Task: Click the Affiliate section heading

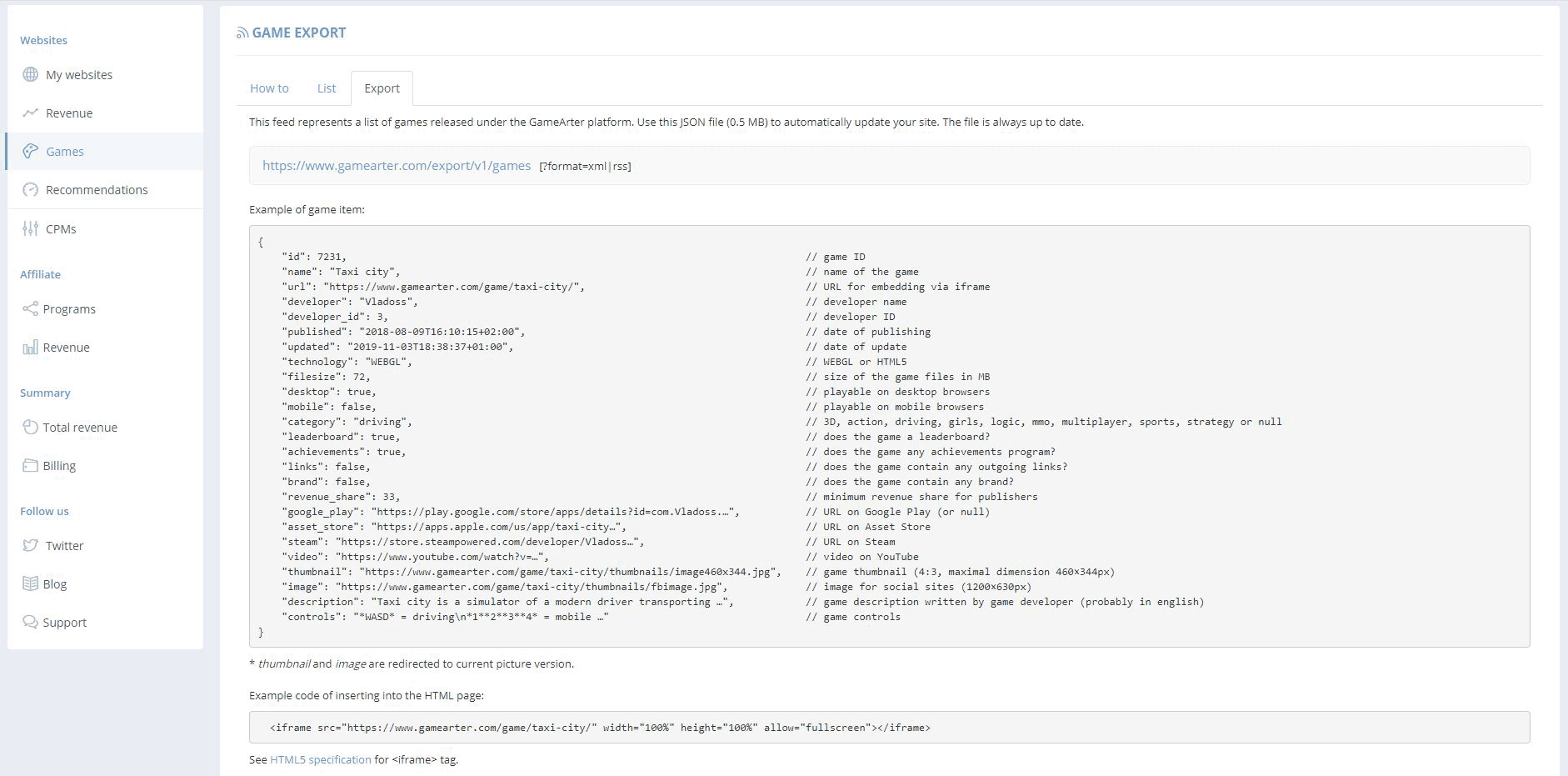Action: (x=40, y=274)
